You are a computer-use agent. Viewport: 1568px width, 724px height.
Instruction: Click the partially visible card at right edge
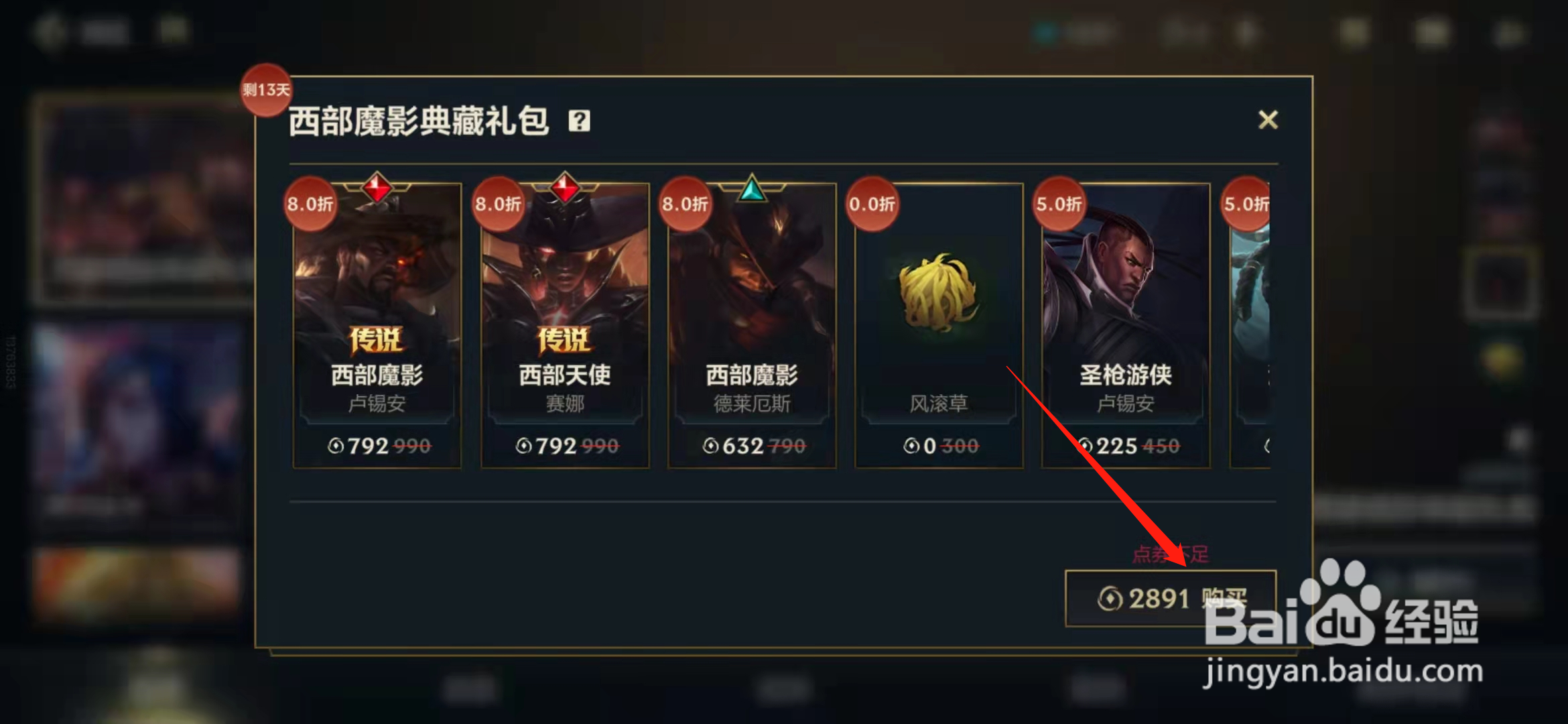click(1250, 326)
